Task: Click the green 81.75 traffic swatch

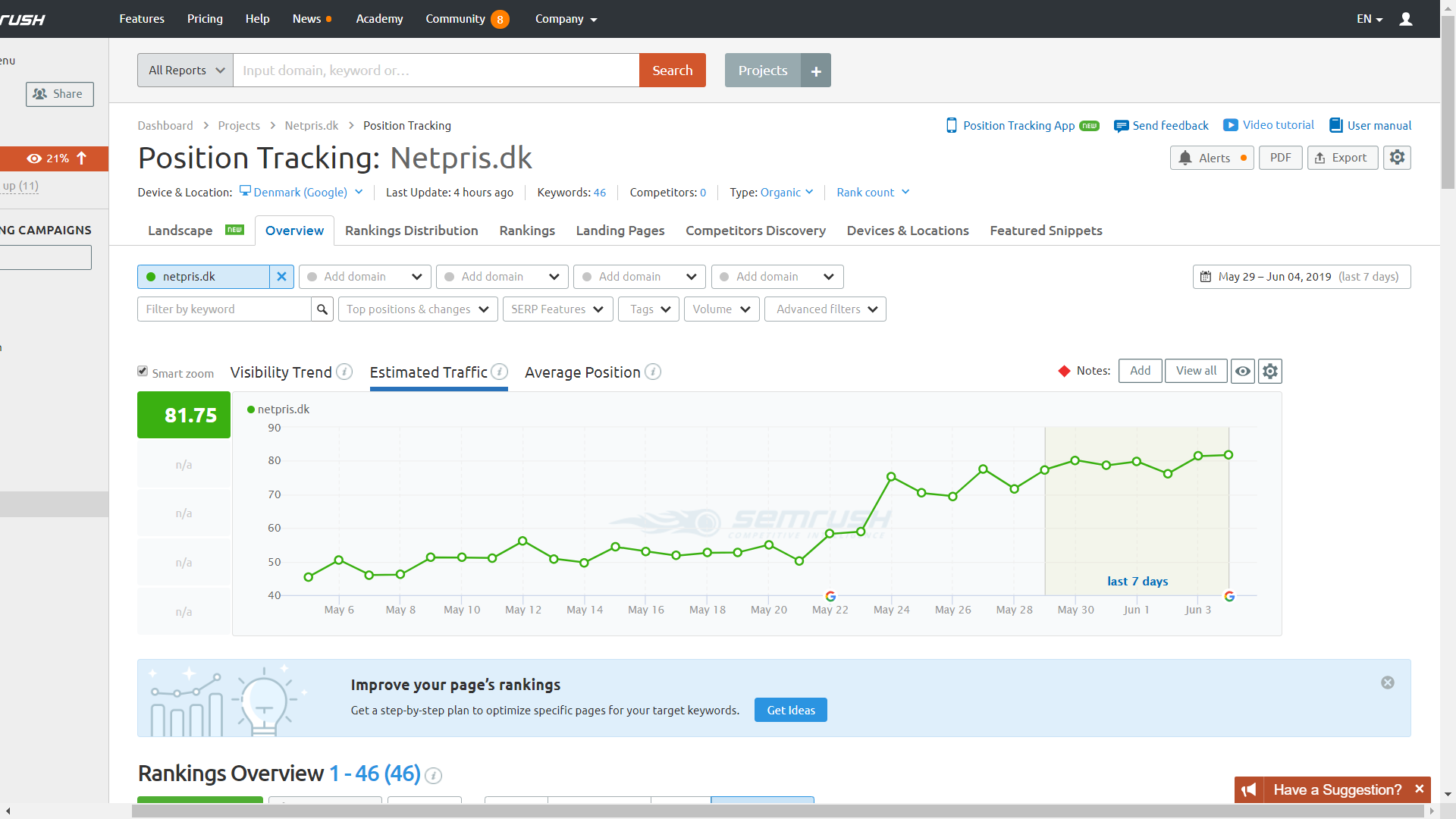Action: tap(184, 415)
